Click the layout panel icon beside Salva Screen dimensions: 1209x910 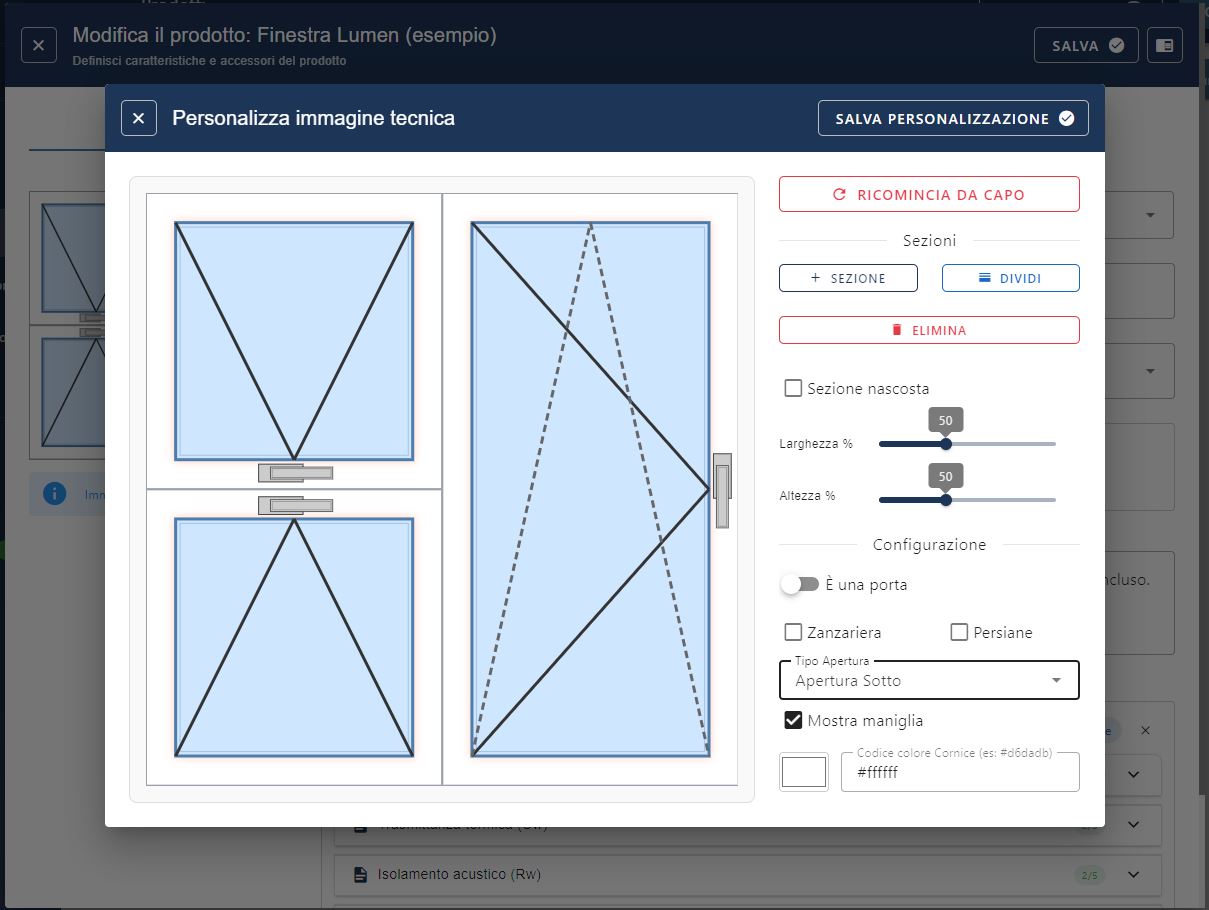pyautogui.click(x=1164, y=45)
